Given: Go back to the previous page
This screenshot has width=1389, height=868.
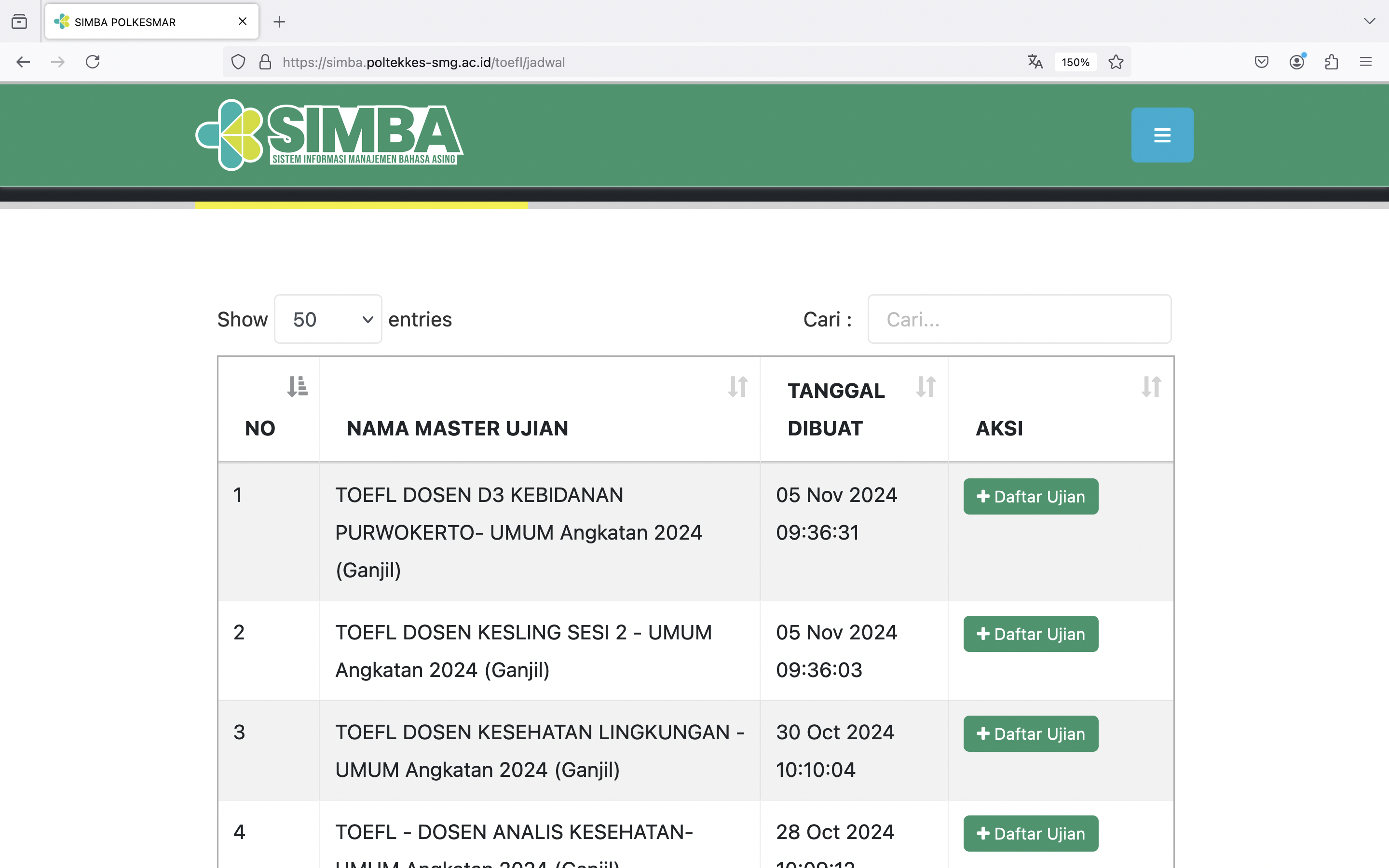Looking at the screenshot, I should coord(23,62).
